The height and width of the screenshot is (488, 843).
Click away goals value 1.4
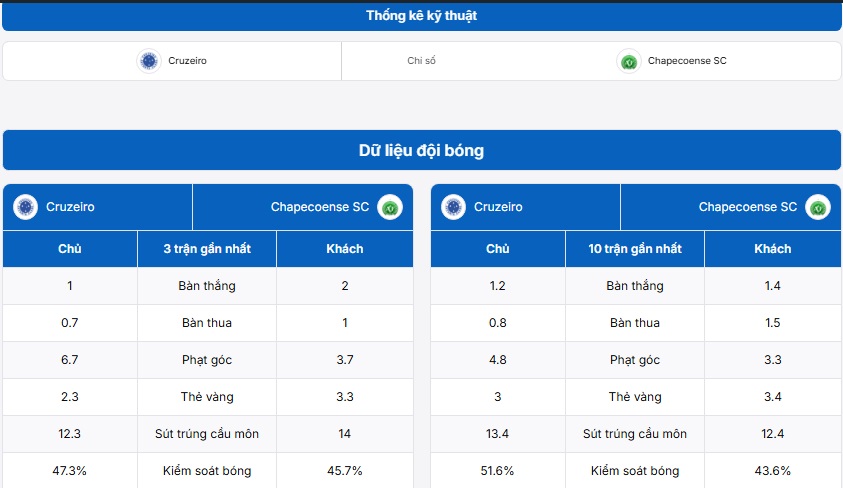[x=773, y=286]
